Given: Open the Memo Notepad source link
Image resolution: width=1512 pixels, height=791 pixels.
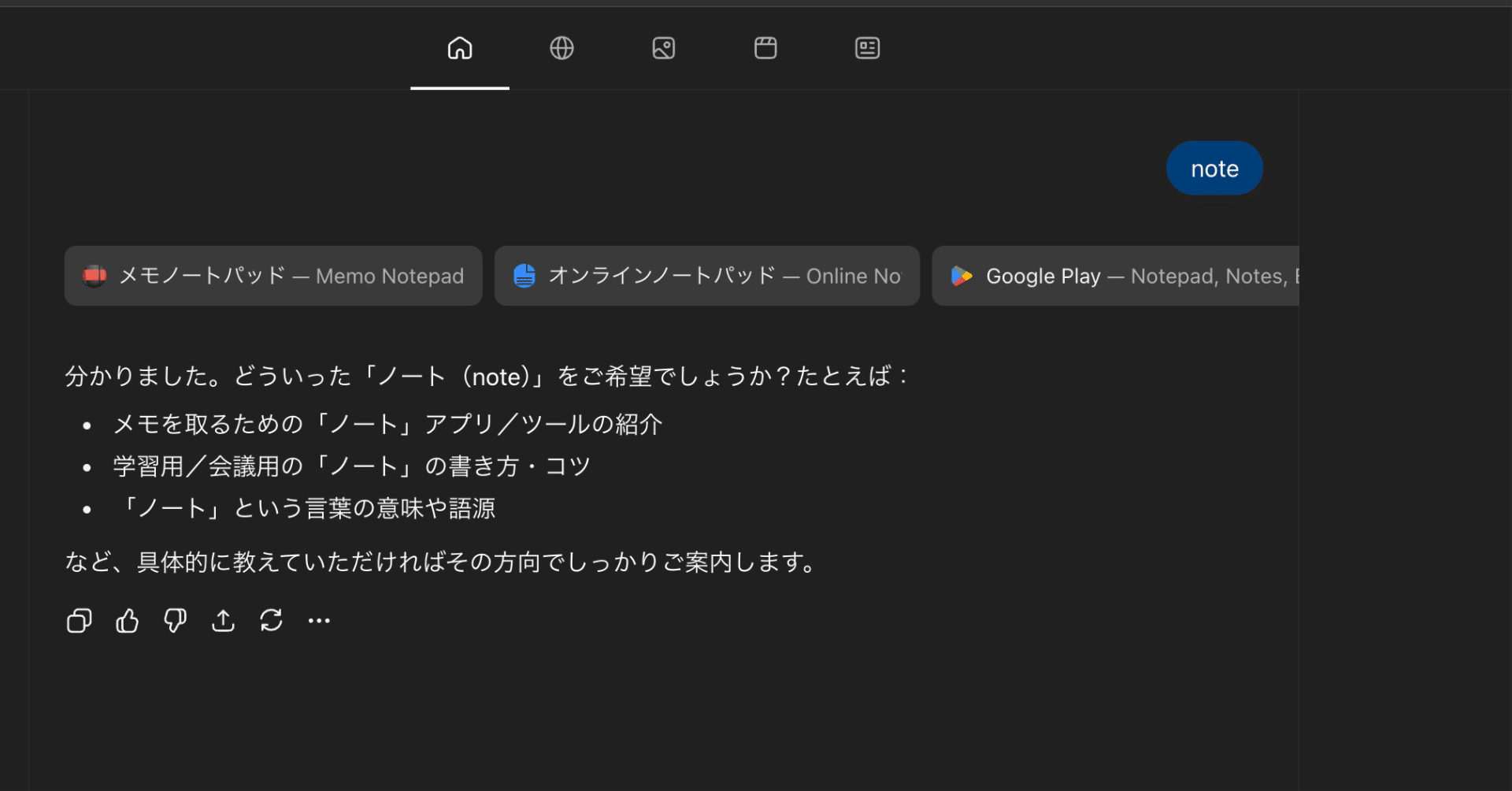Looking at the screenshot, I should pos(273,276).
